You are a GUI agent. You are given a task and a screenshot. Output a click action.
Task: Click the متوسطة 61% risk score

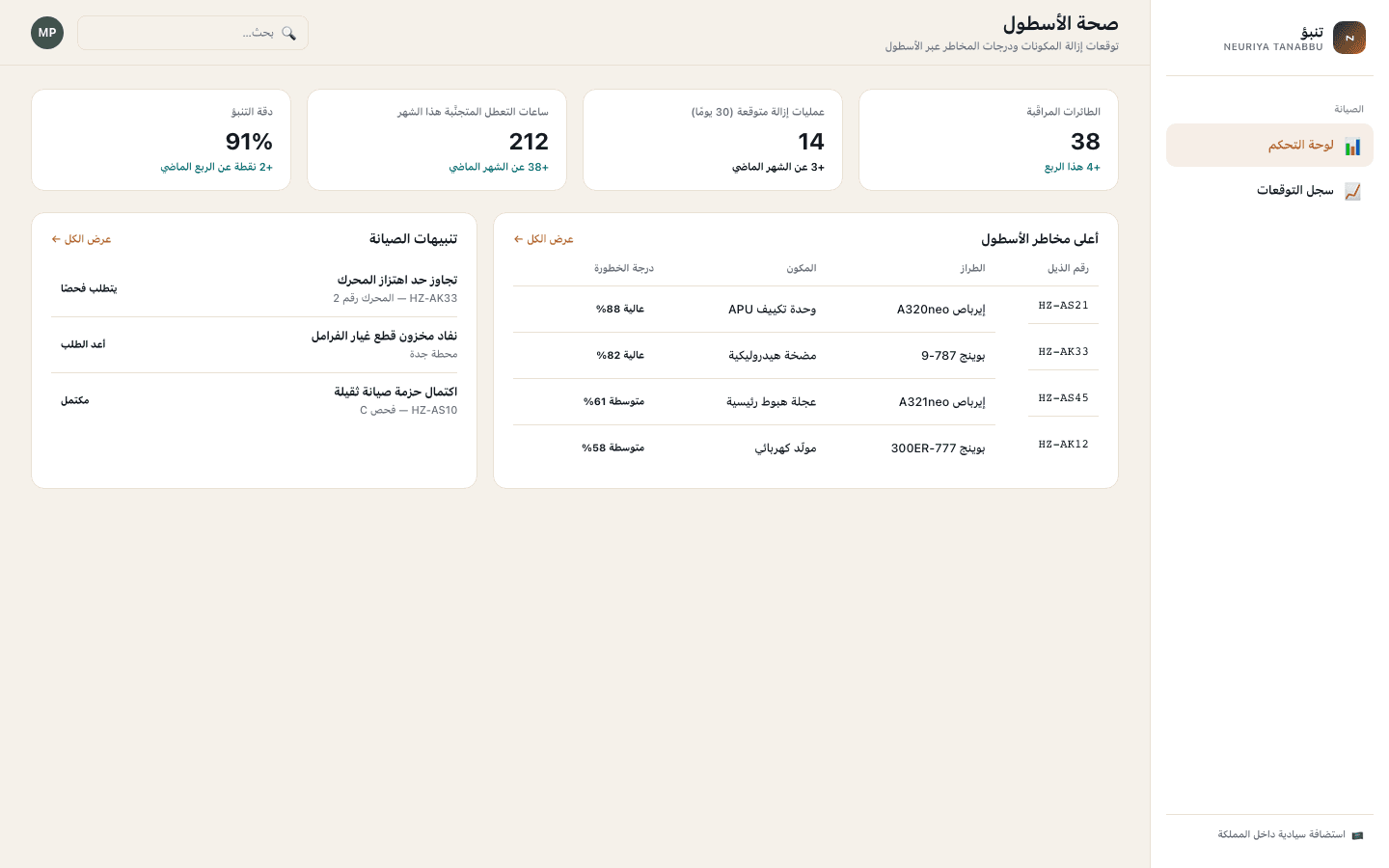(x=613, y=402)
